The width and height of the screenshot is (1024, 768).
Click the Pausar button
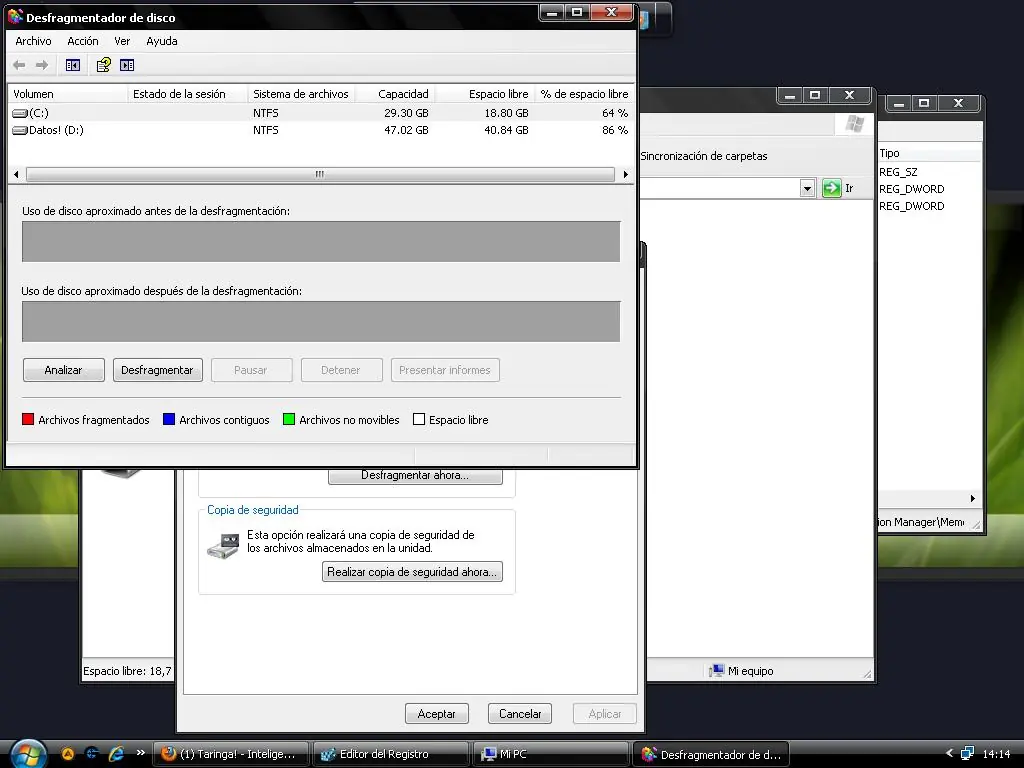[251, 370]
